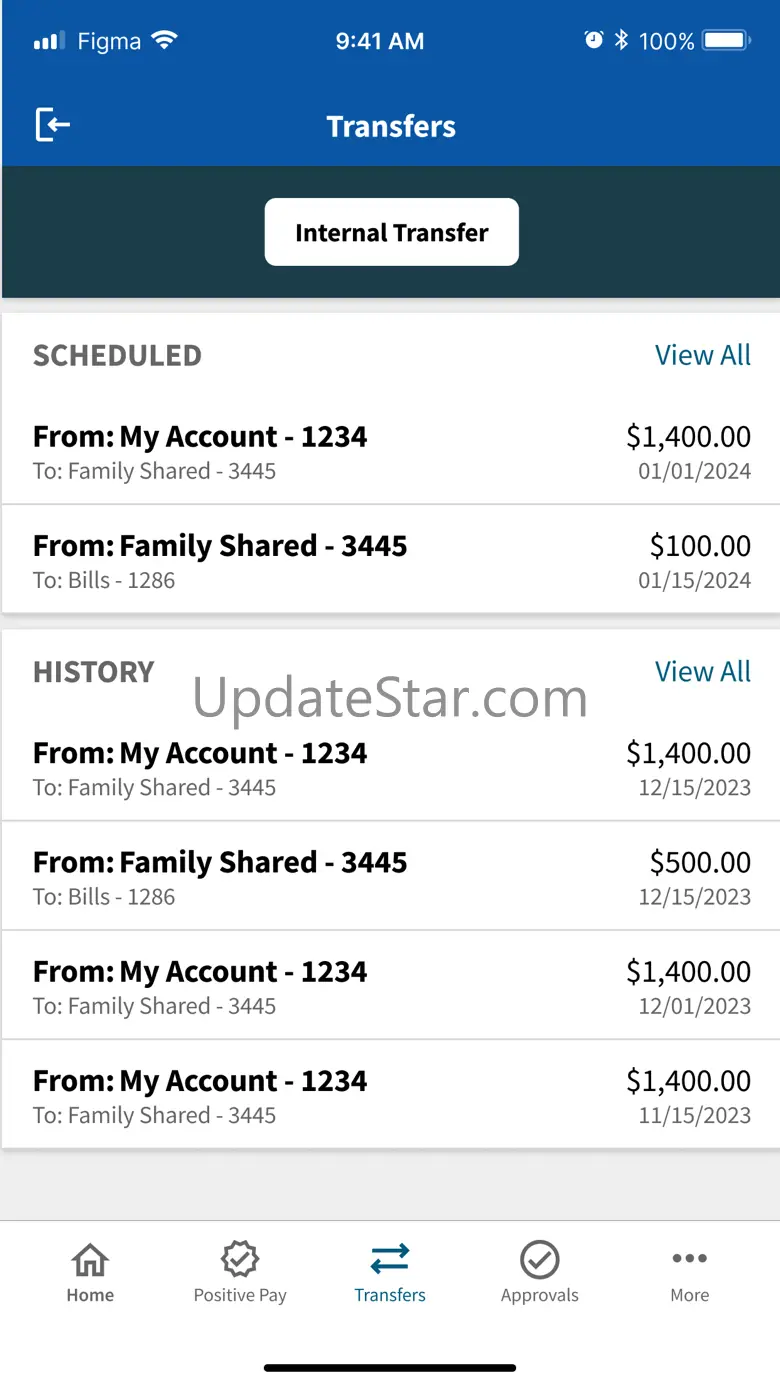Screen dimensions: 780x1387
Task: Tap the Wi-Fi status icon
Action: (x=163, y=40)
